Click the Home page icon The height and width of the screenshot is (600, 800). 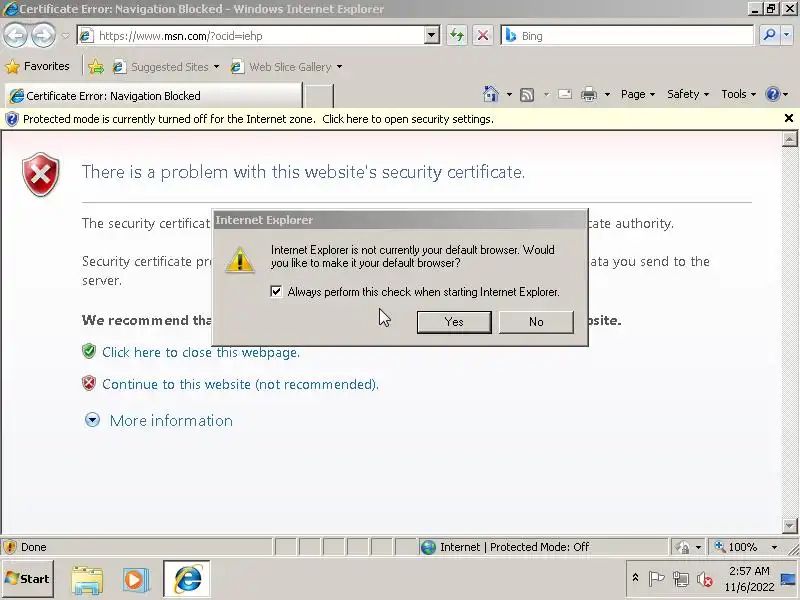pos(490,94)
